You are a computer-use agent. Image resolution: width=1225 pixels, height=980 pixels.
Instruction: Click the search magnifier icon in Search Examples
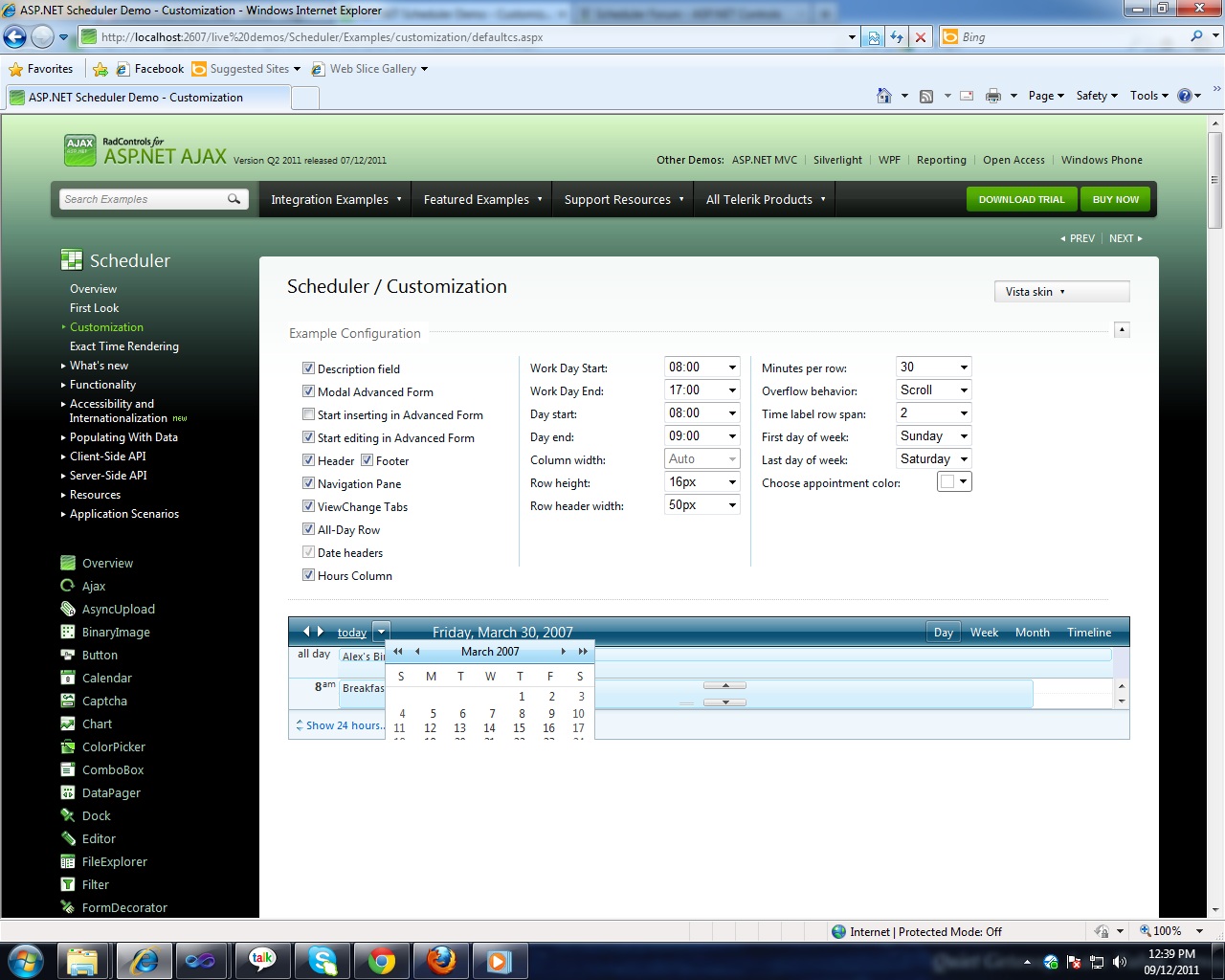pyautogui.click(x=234, y=199)
